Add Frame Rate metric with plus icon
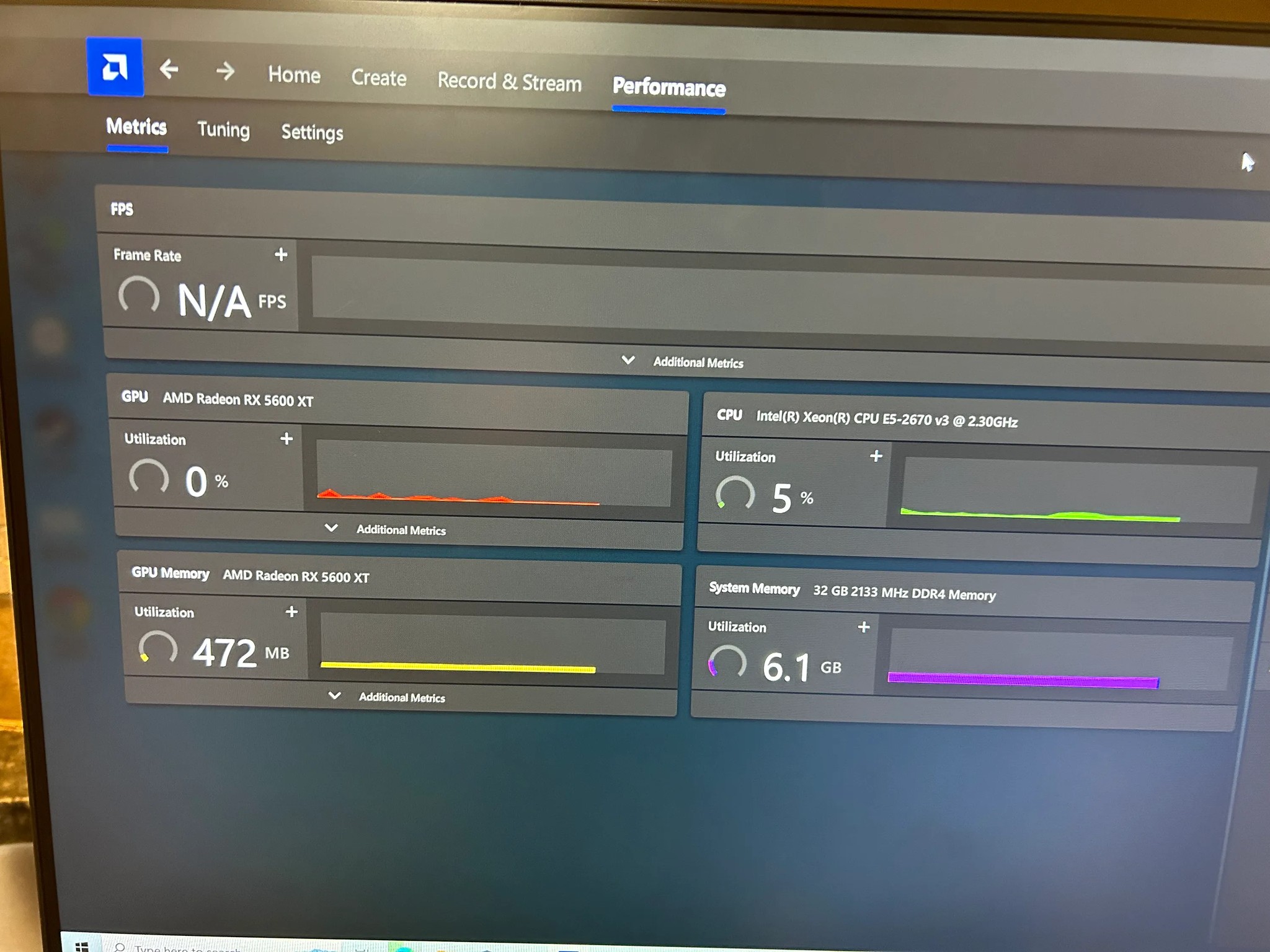 (x=281, y=254)
